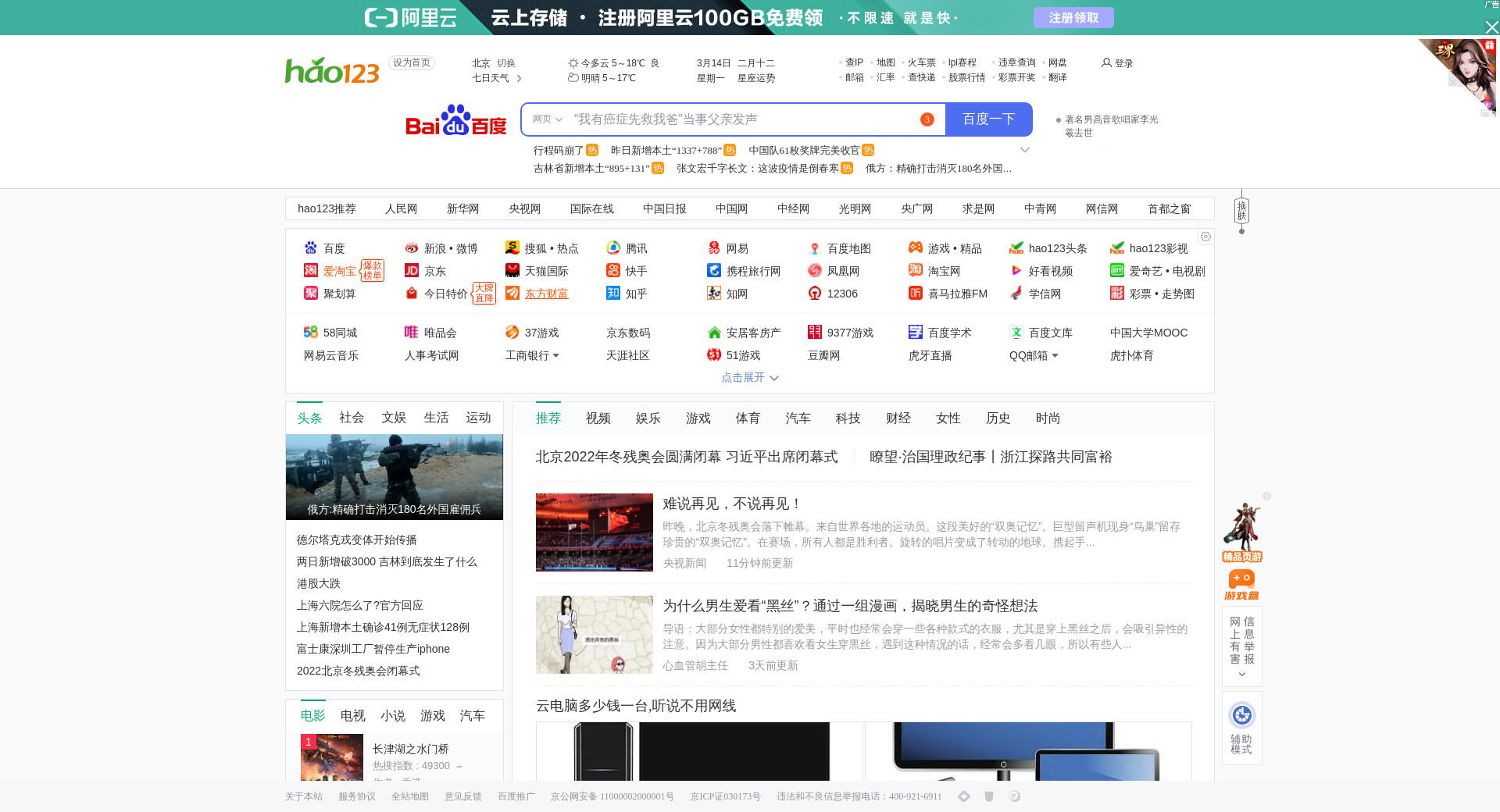The image size is (1500, 812).
Task: Open the 工商银行 dropdown arrow
Action: click(555, 356)
